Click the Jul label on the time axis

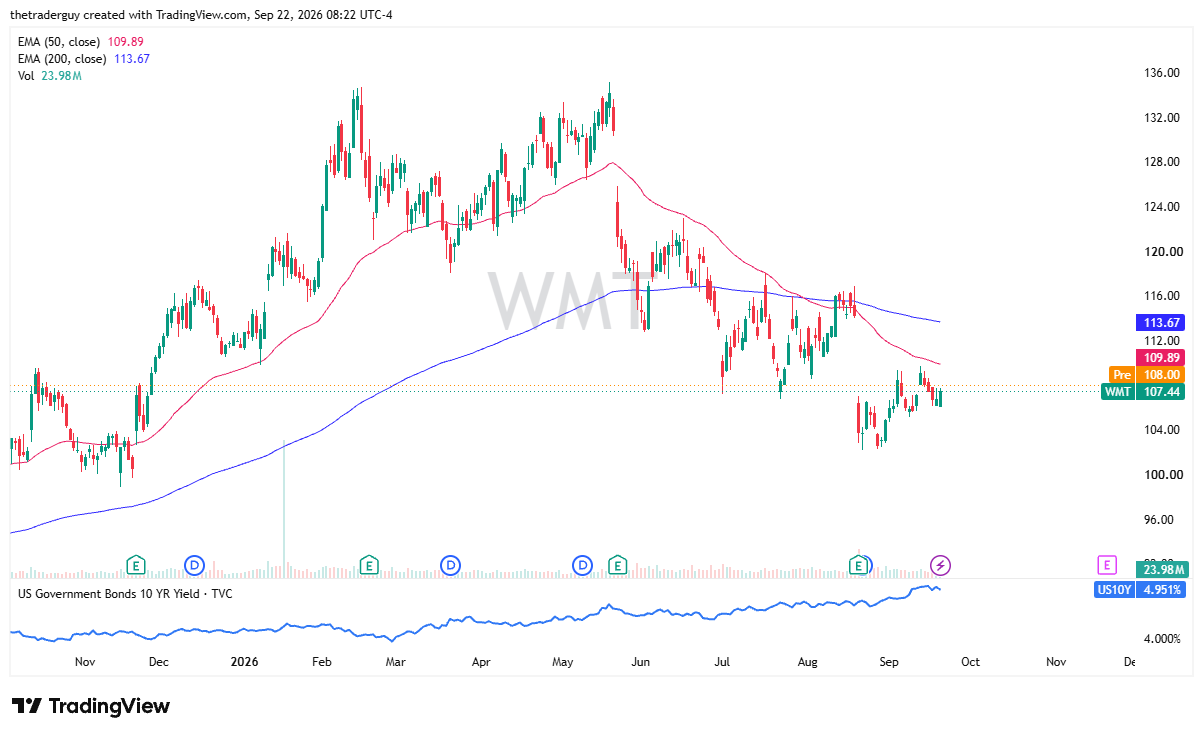[722, 662]
